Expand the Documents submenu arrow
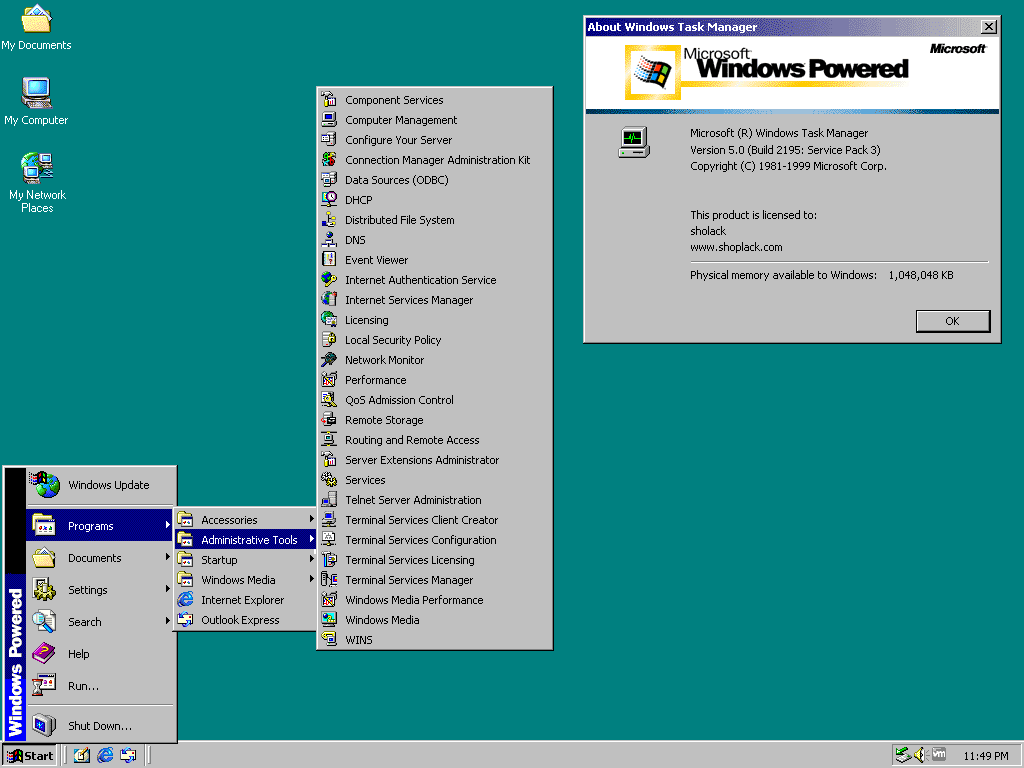Image resolution: width=1024 pixels, height=768 pixels. [168, 557]
